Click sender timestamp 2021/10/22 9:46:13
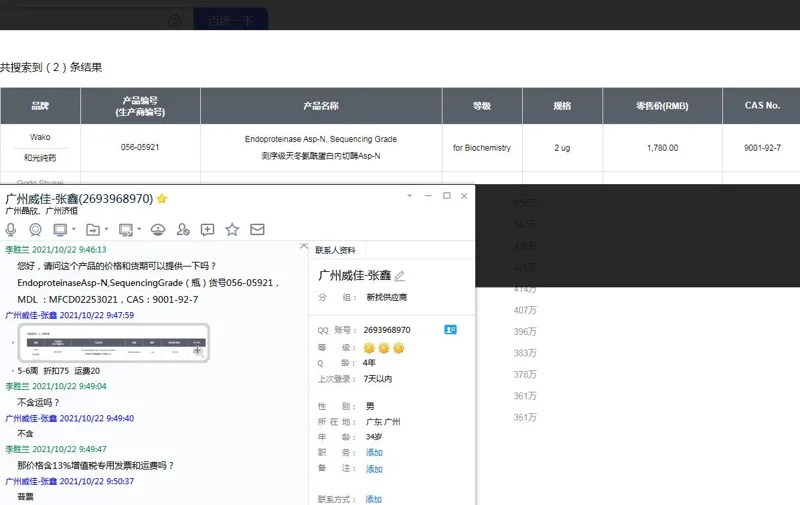 pyautogui.click(x=69, y=249)
